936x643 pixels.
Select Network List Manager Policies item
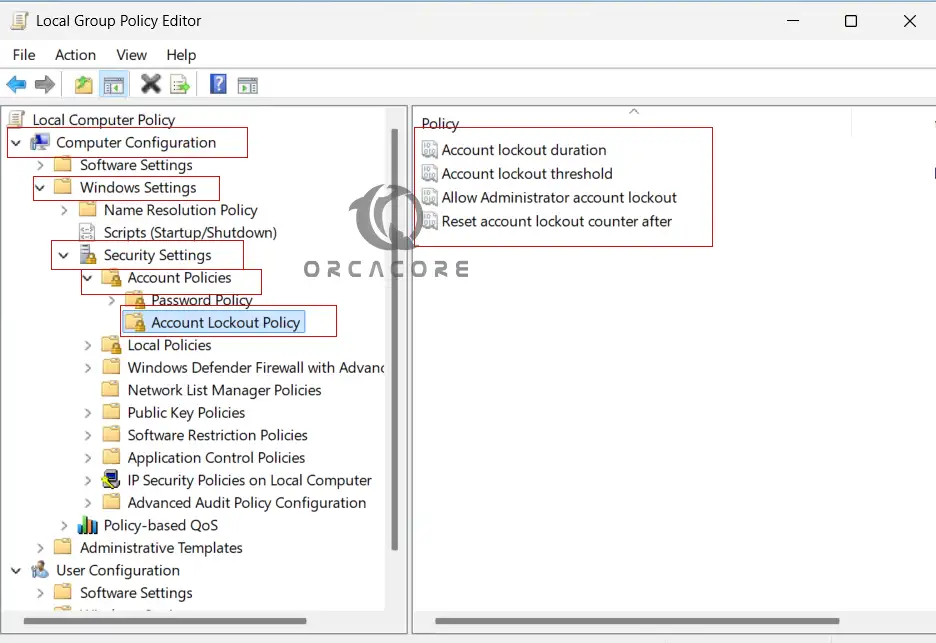(x=224, y=391)
